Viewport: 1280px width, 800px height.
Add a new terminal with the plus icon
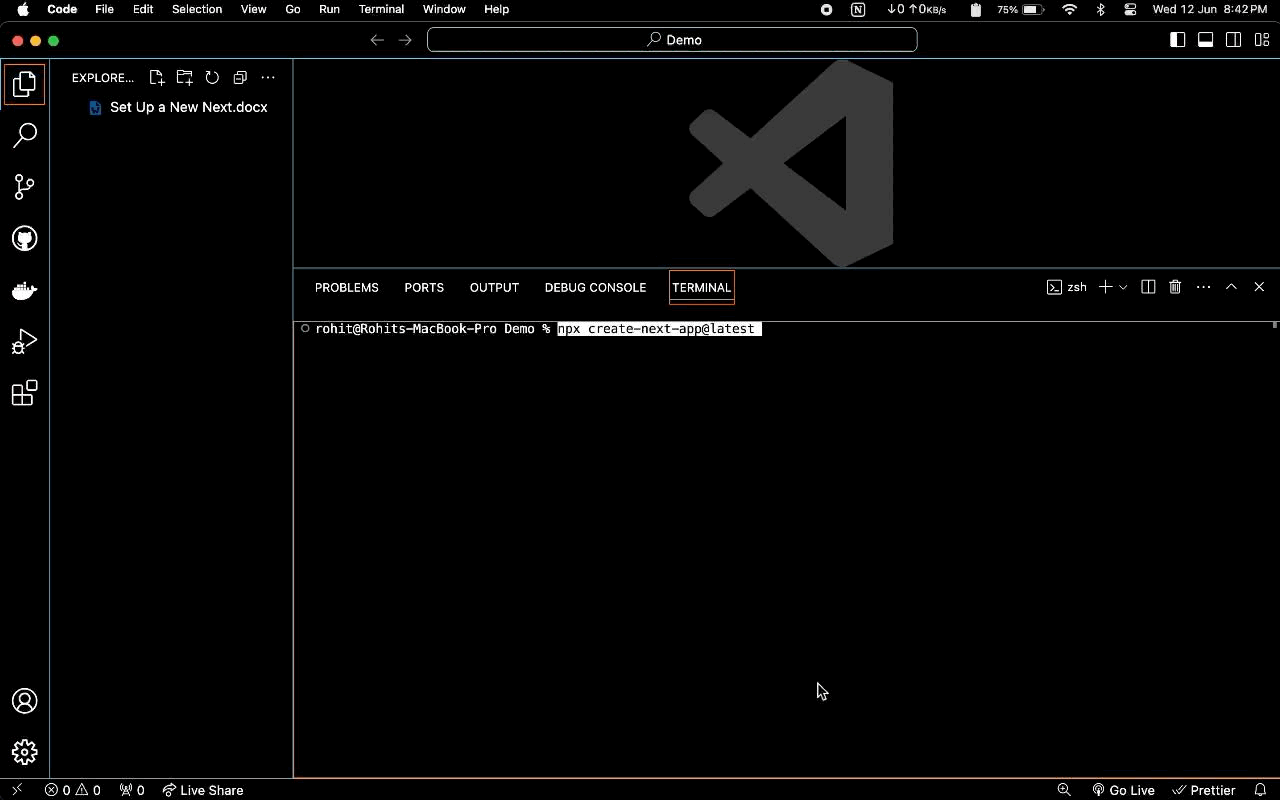pos(1105,287)
